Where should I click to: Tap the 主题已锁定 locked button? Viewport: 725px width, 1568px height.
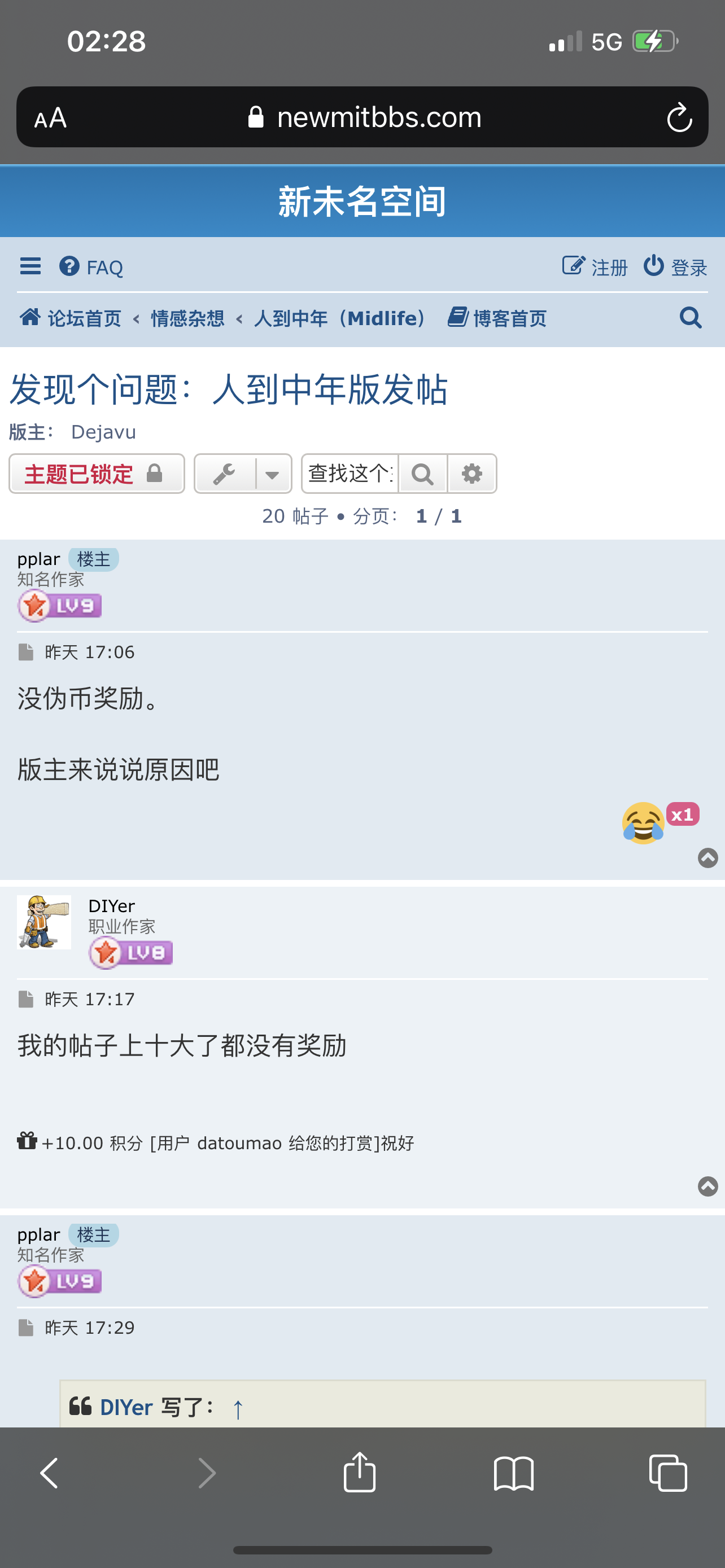97,474
